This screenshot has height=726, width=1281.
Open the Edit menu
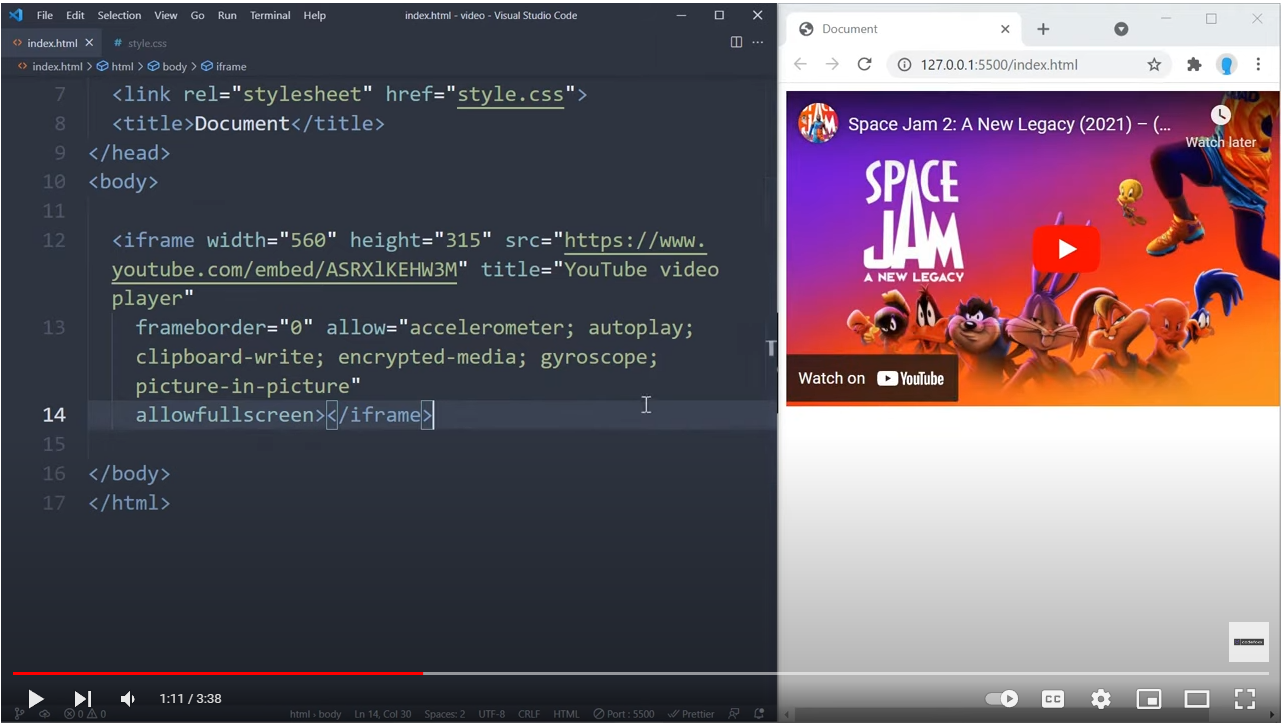click(x=76, y=15)
